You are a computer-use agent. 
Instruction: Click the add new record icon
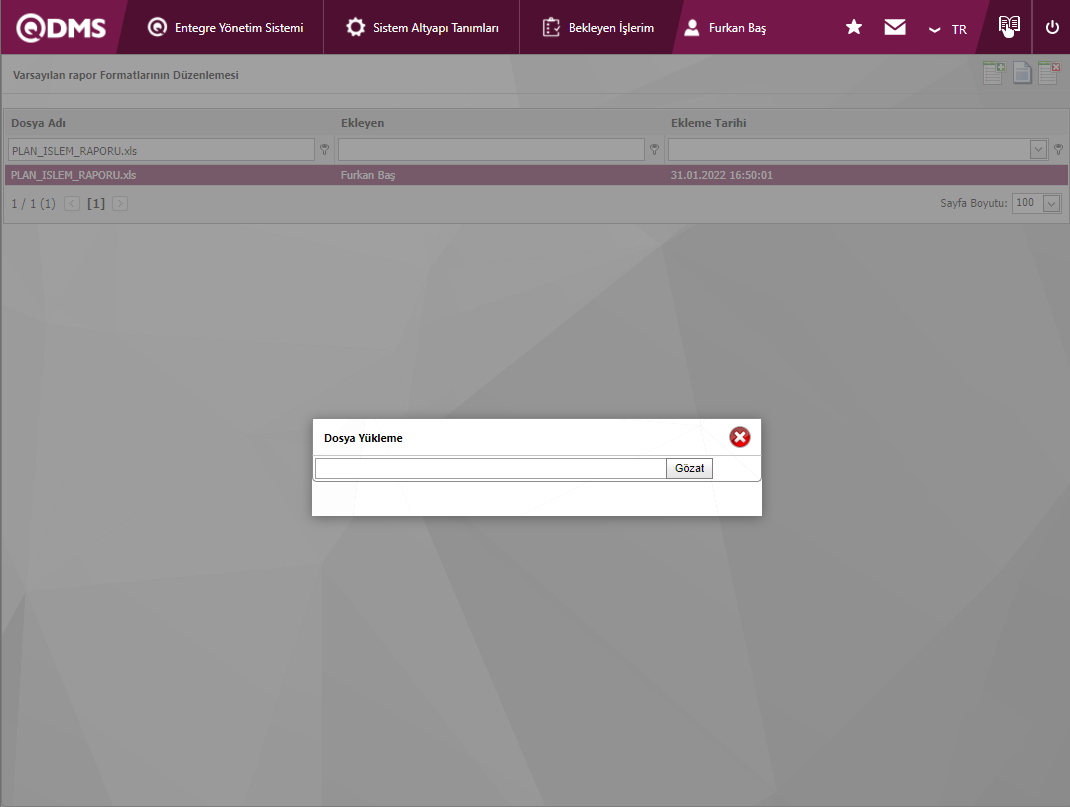coord(994,73)
